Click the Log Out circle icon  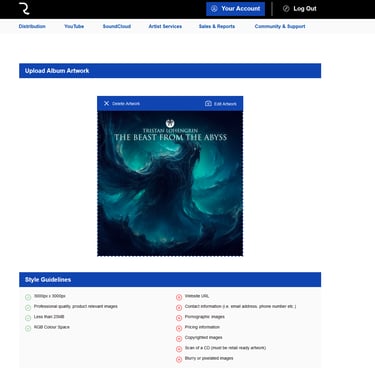tap(286, 9)
